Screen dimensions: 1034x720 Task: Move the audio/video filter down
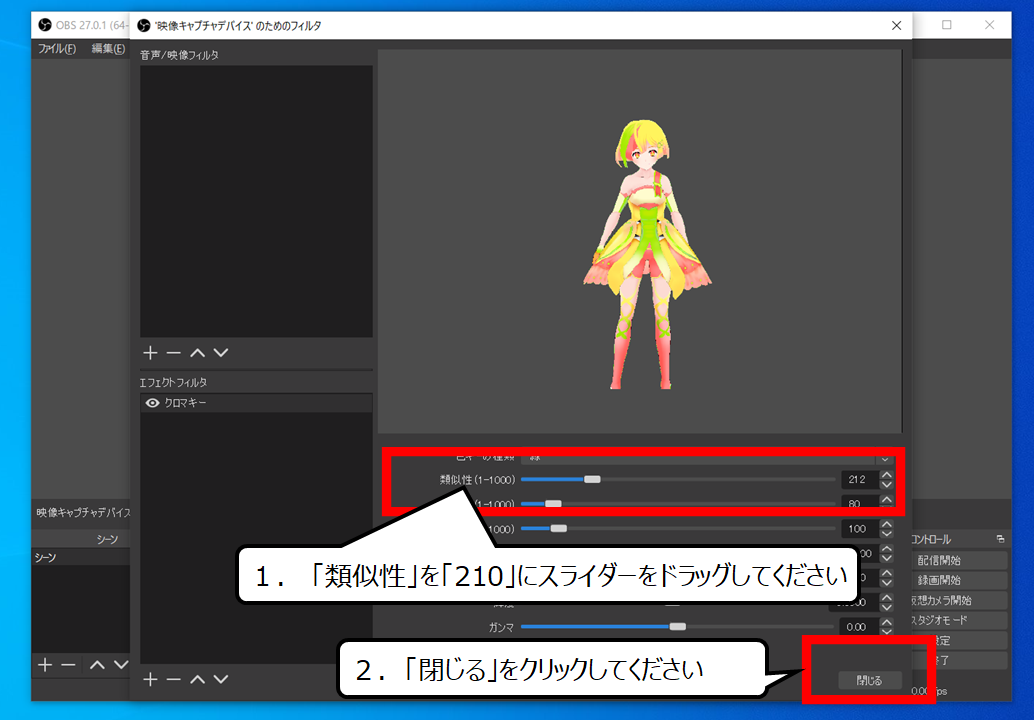[x=221, y=353]
